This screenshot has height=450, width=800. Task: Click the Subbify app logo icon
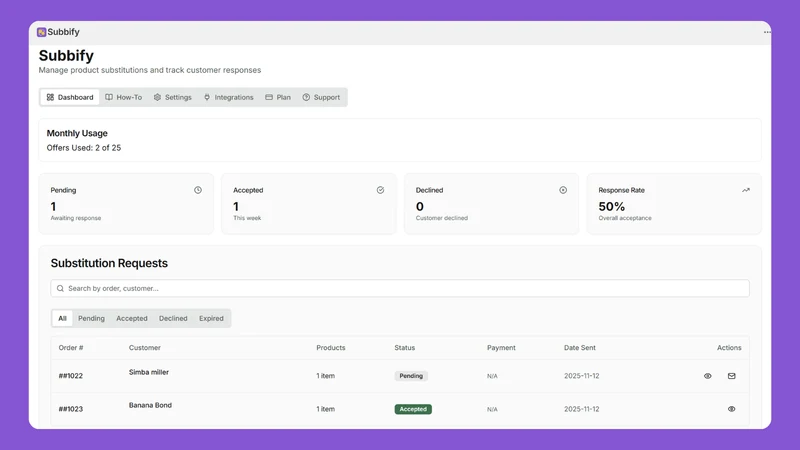tap(41, 32)
